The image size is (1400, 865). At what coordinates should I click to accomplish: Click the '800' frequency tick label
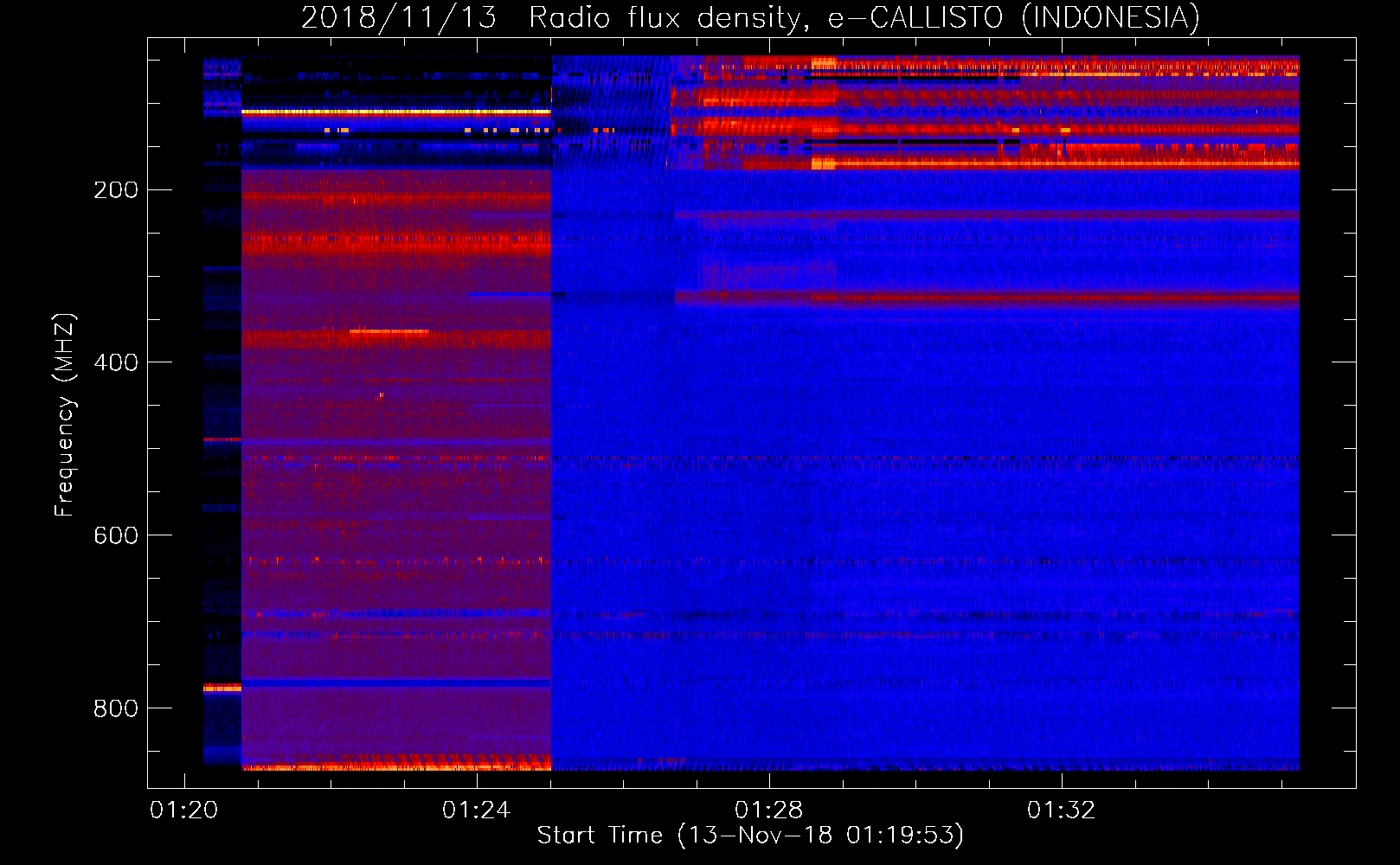point(116,708)
